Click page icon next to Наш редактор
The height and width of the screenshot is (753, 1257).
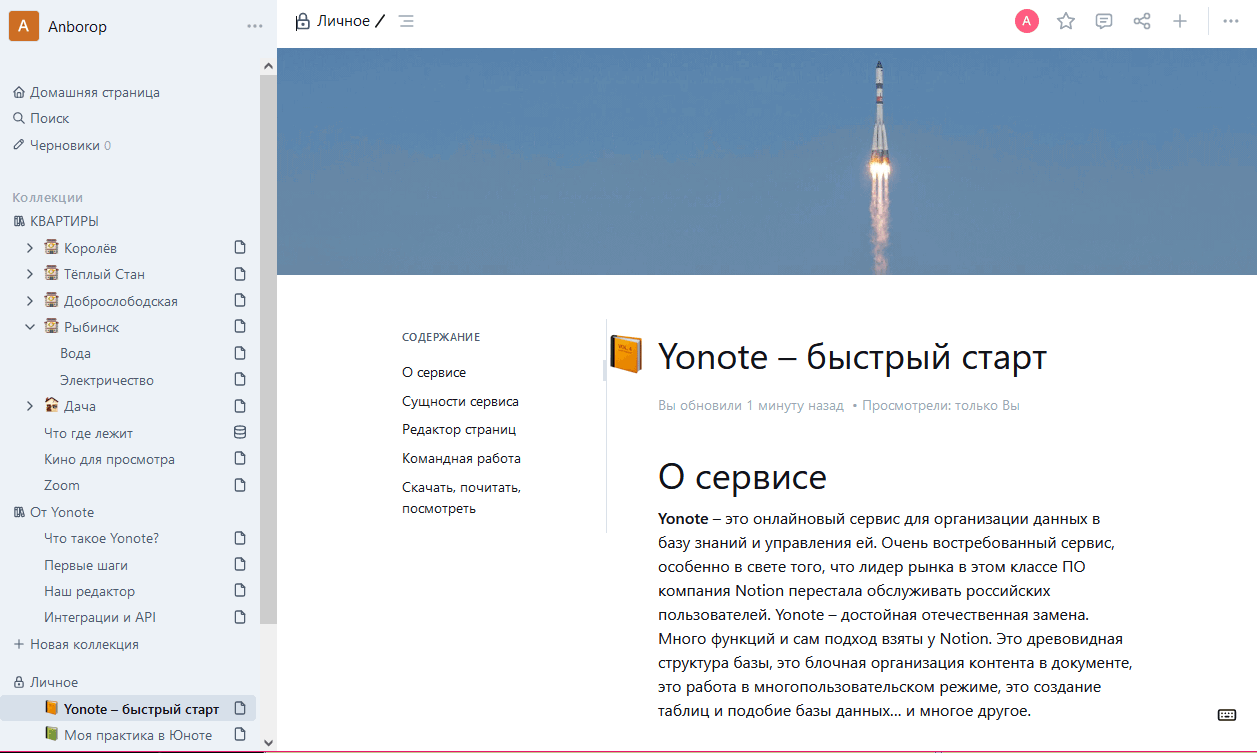240,590
